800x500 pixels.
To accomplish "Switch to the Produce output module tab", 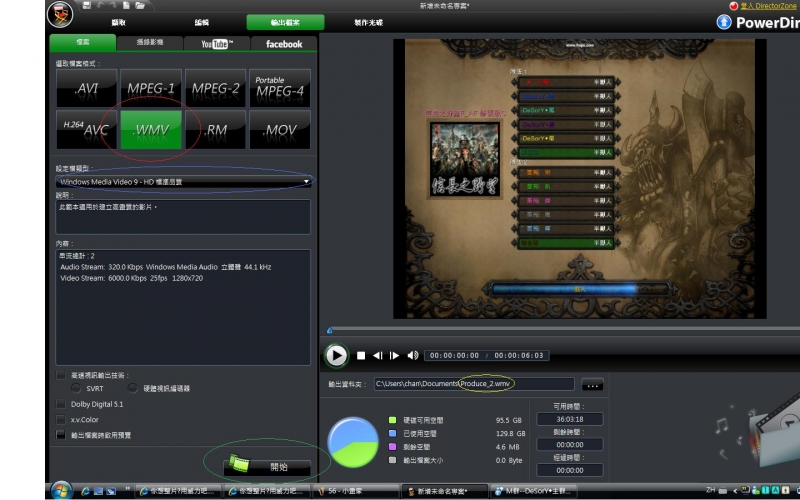I will click(285, 22).
